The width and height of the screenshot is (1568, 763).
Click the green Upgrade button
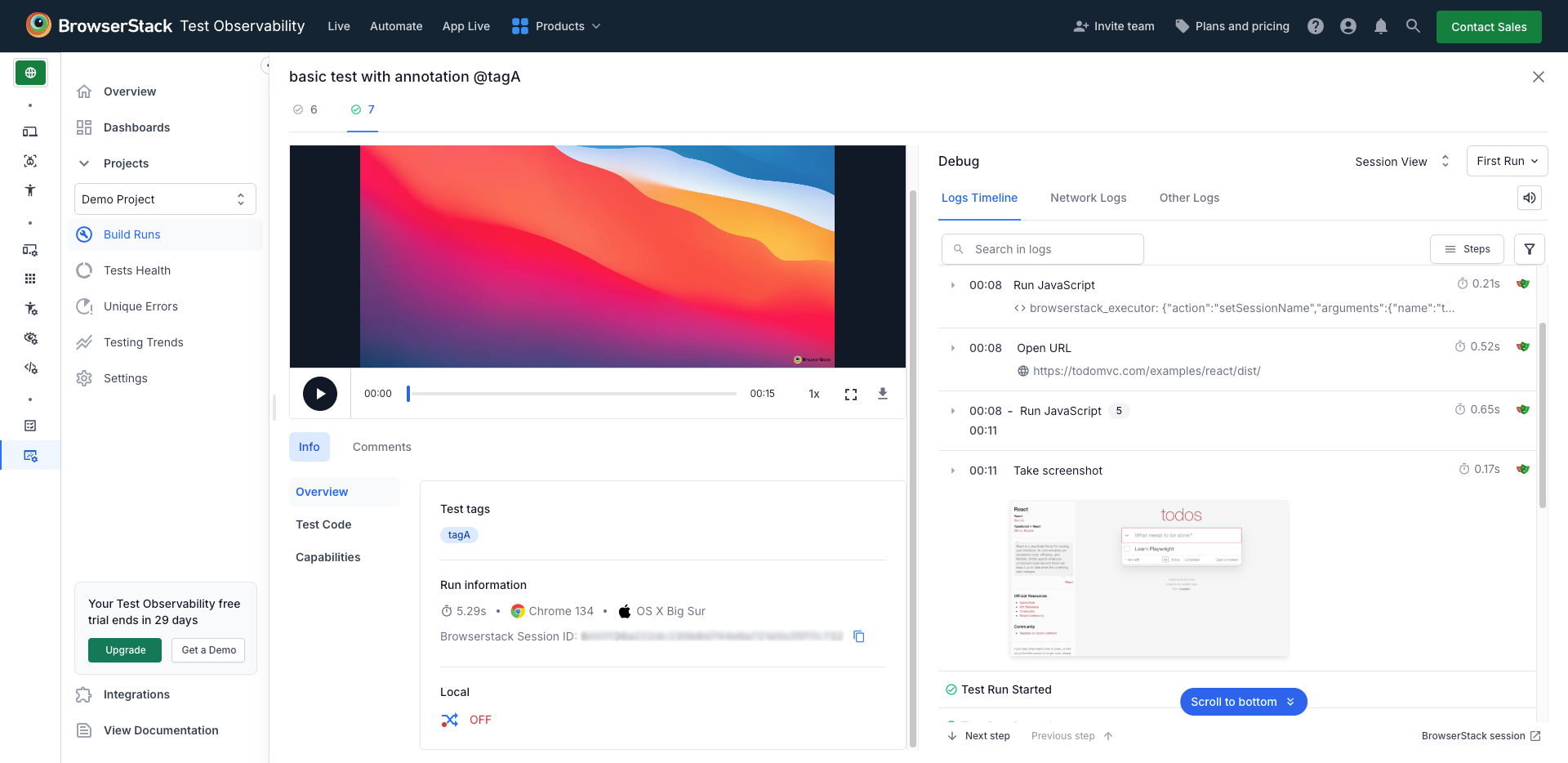pos(125,650)
